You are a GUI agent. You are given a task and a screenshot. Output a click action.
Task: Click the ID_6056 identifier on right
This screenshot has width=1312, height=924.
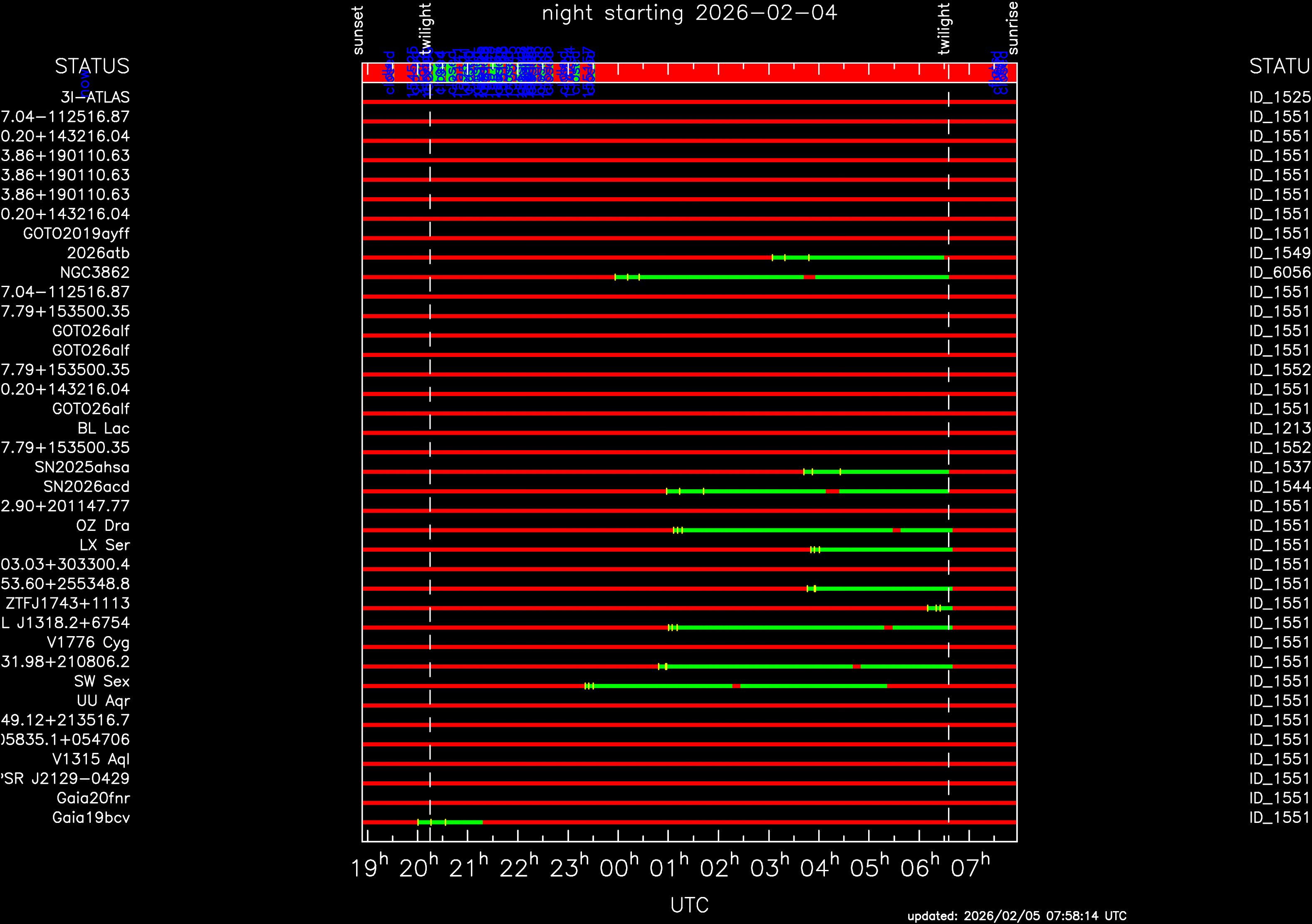(1280, 272)
